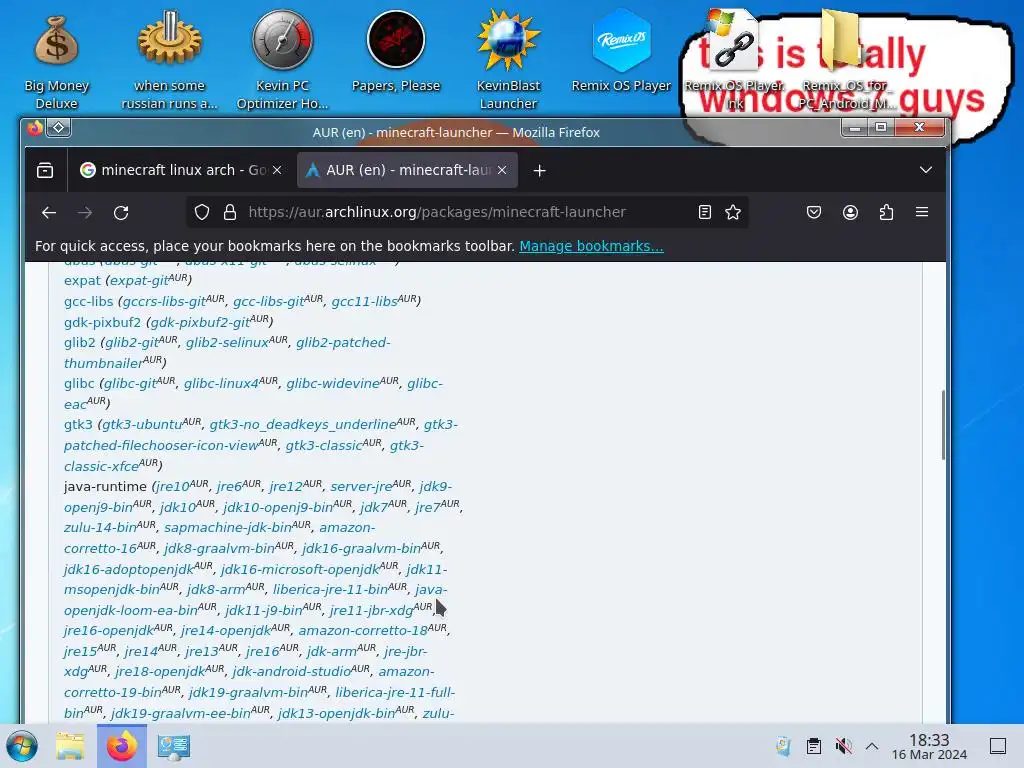The image size is (1024, 768).
Task: Open the phone-and-document tray icon
Action: pos(783,746)
